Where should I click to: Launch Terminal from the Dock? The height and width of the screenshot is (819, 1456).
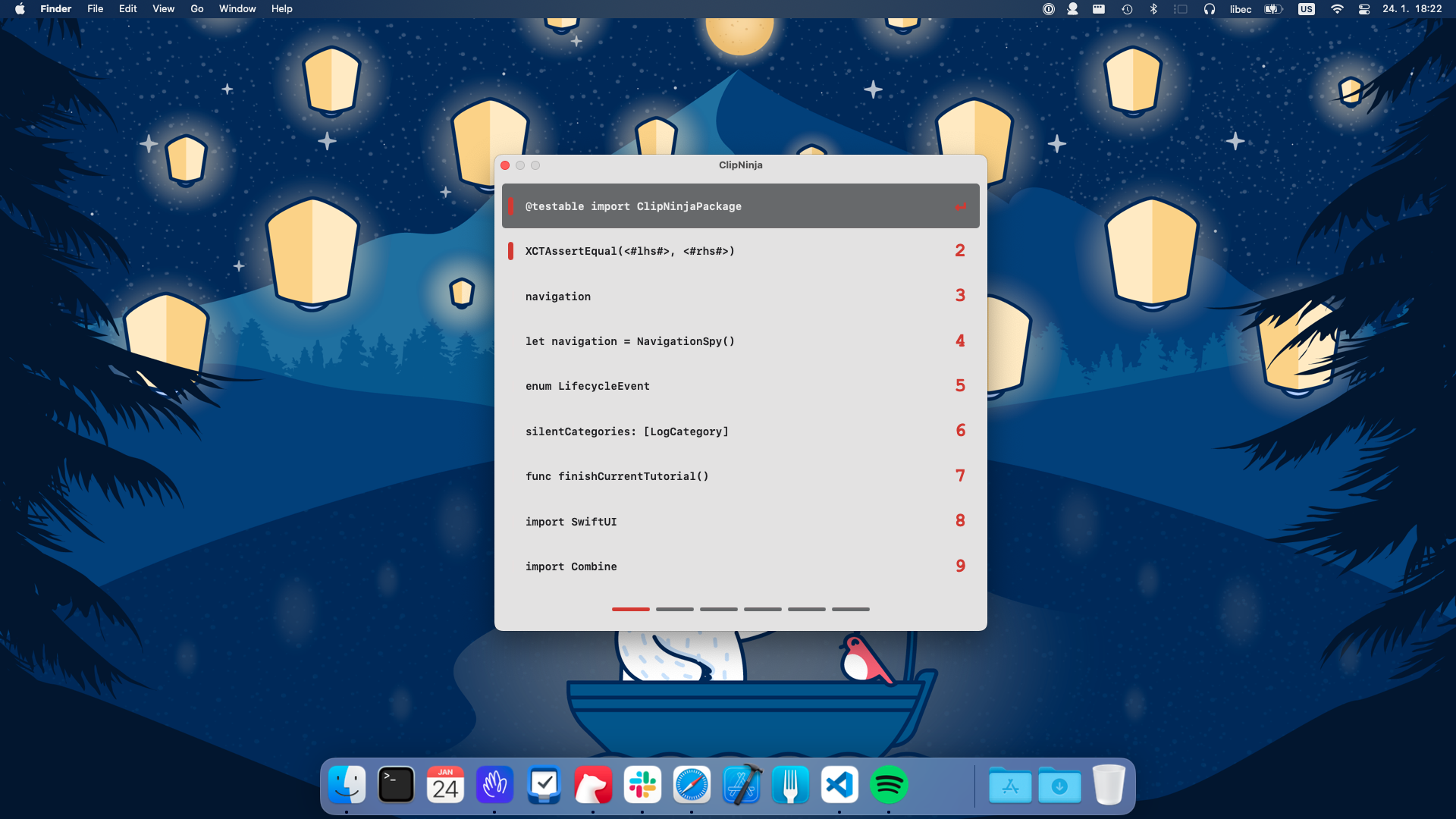click(397, 785)
